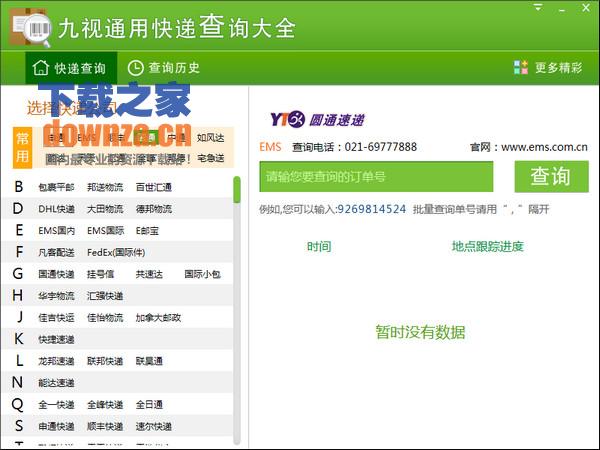Viewport: 600px width, 450px height.
Task: Select 宅急送 in common couriers
Action: [210, 158]
